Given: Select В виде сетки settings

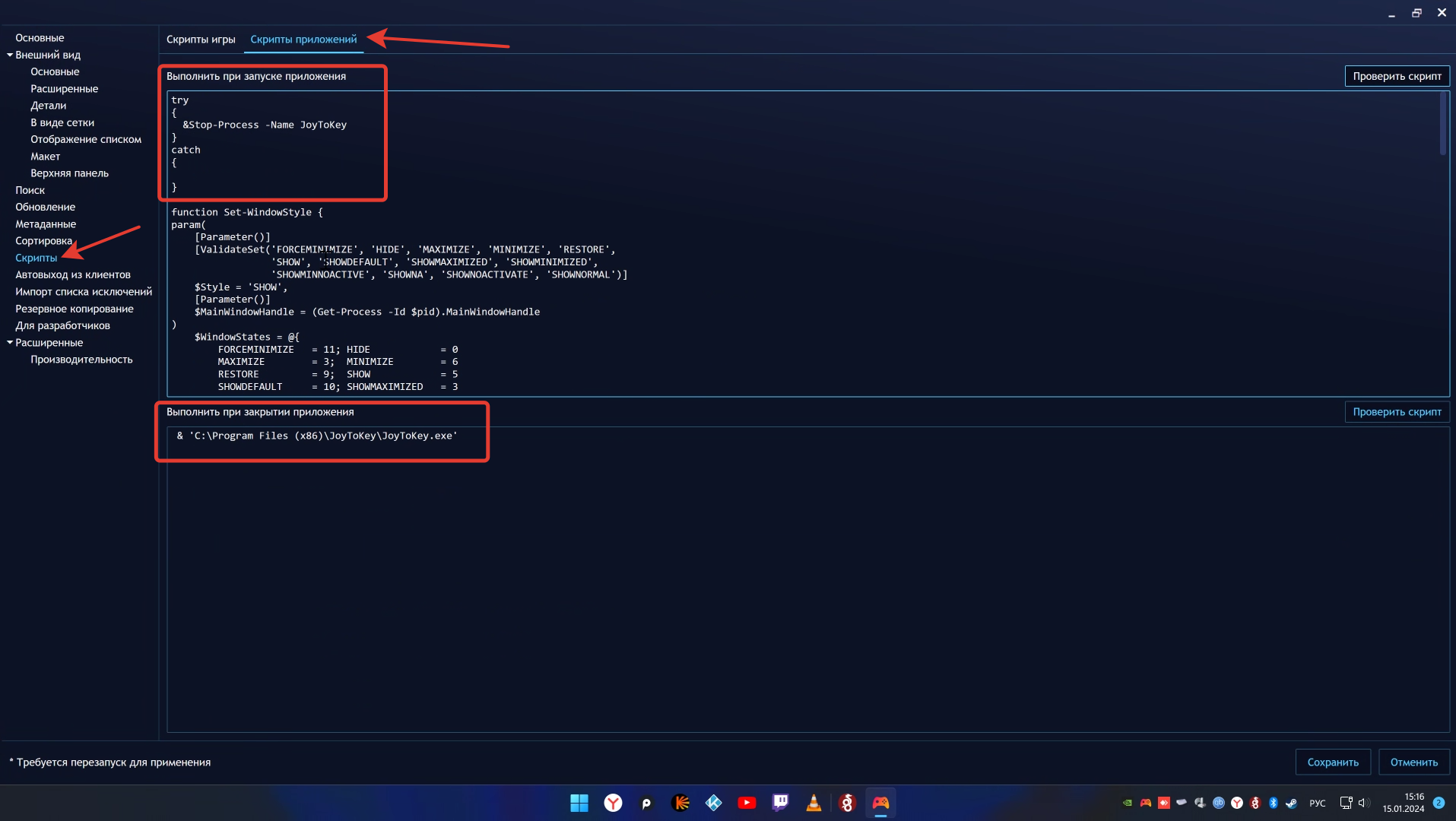Looking at the screenshot, I should pos(62,122).
